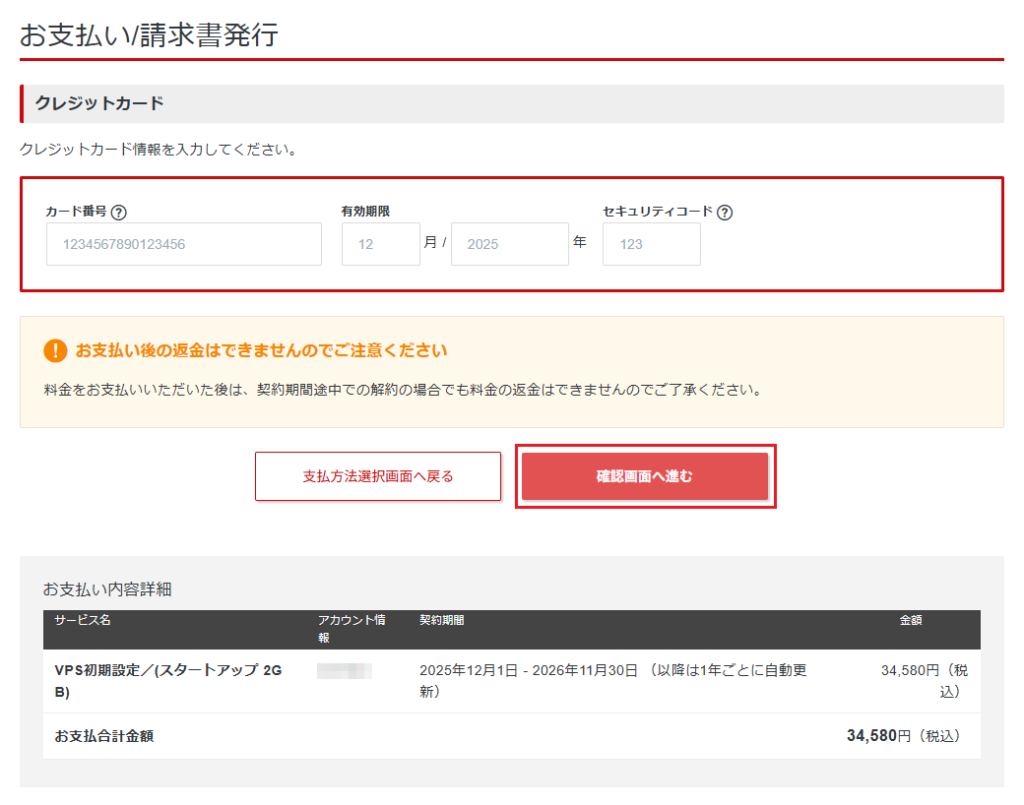Click the orange warning exclamation icon
This screenshot has height=805, width=1024.
tap(54, 351)
